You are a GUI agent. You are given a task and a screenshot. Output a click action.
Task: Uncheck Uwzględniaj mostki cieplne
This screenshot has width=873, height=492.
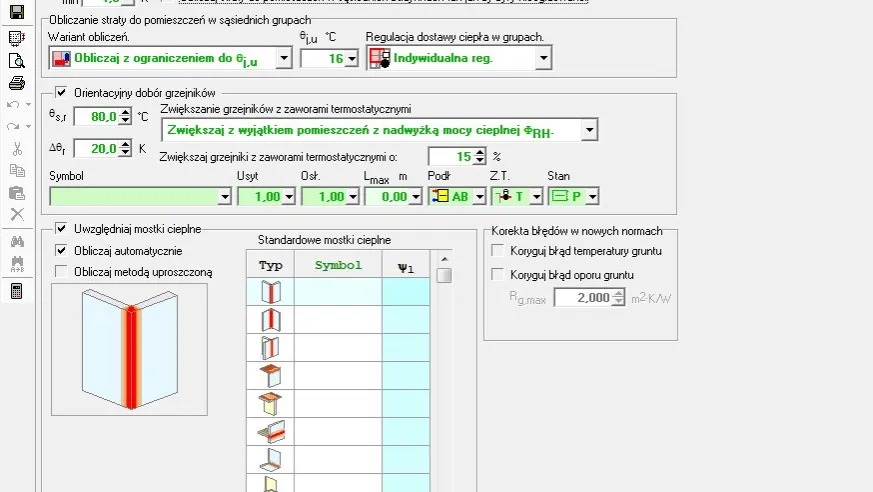click(61, 229)
